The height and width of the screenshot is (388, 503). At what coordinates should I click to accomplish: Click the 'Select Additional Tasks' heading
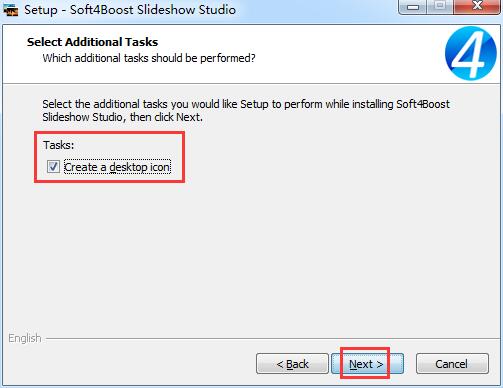(x=92, y=42)
